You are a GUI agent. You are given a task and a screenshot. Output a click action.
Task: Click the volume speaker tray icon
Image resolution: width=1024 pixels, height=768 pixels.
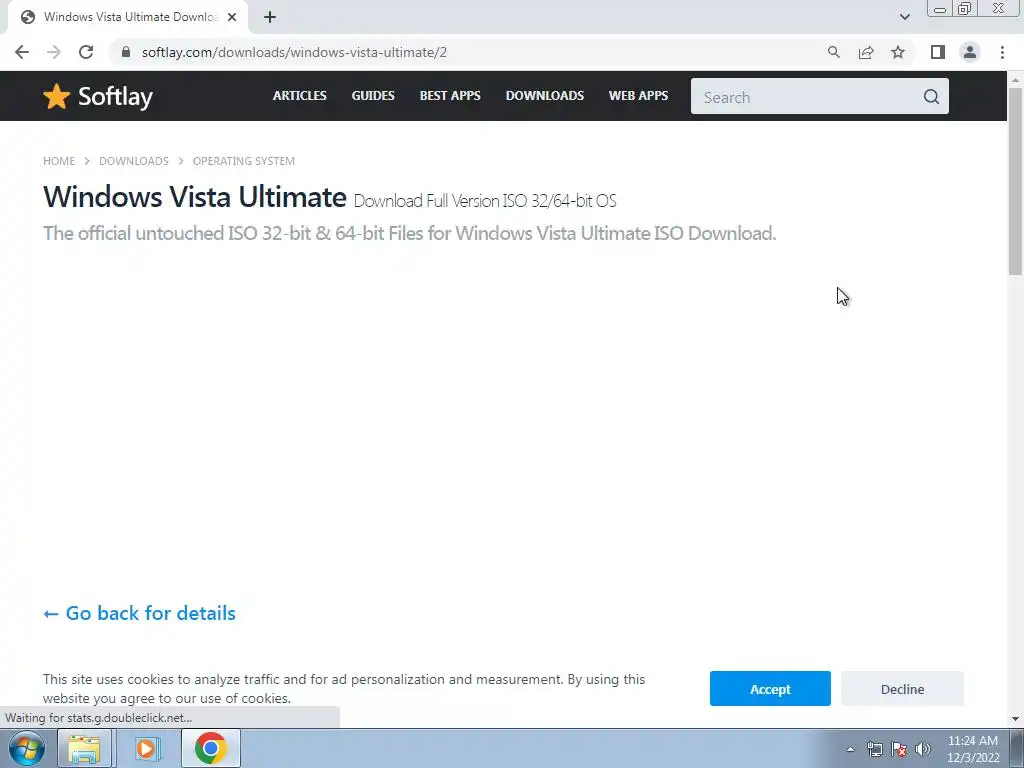[923, 749]
